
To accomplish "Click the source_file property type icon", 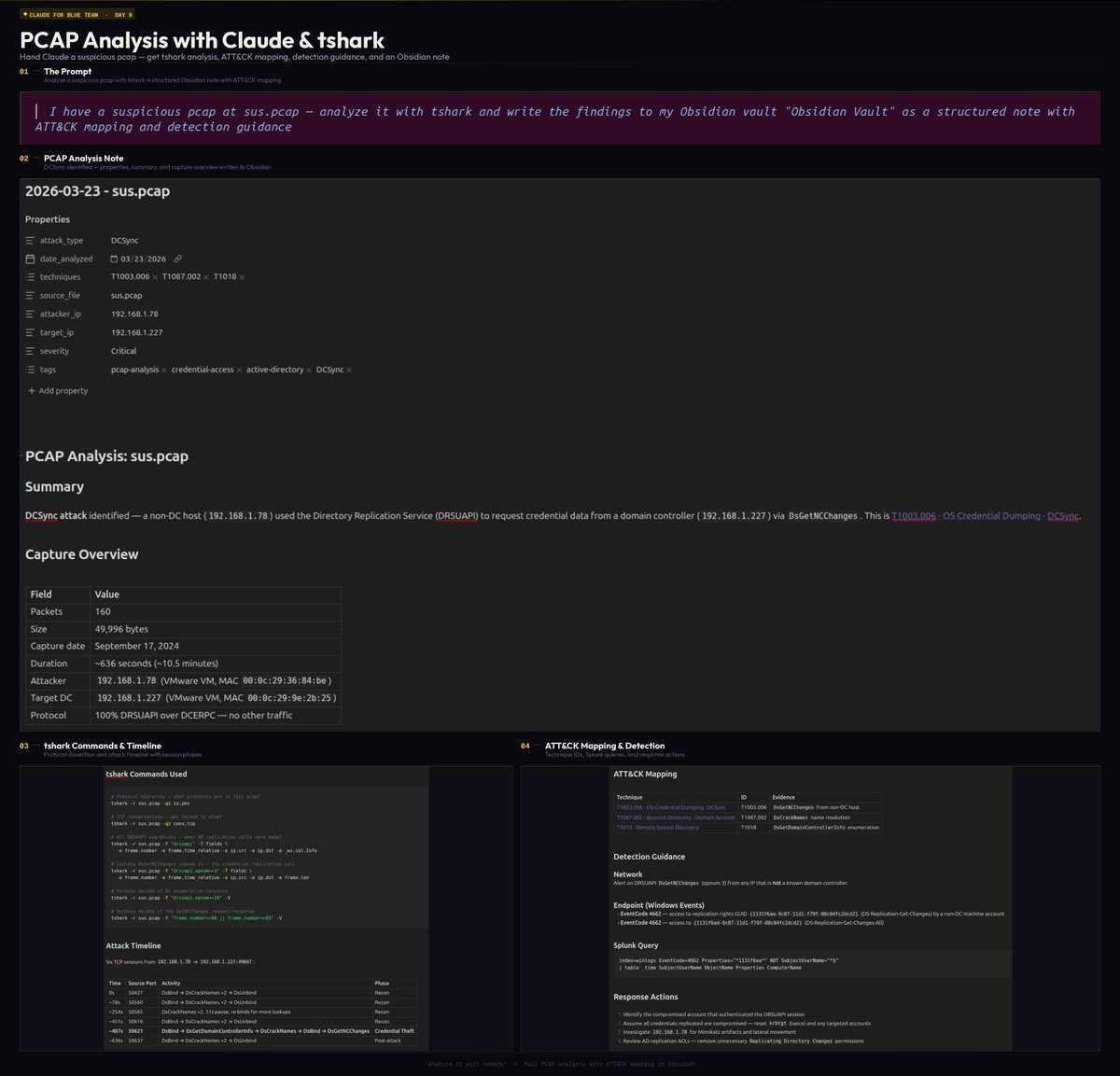I will [31, 296].
